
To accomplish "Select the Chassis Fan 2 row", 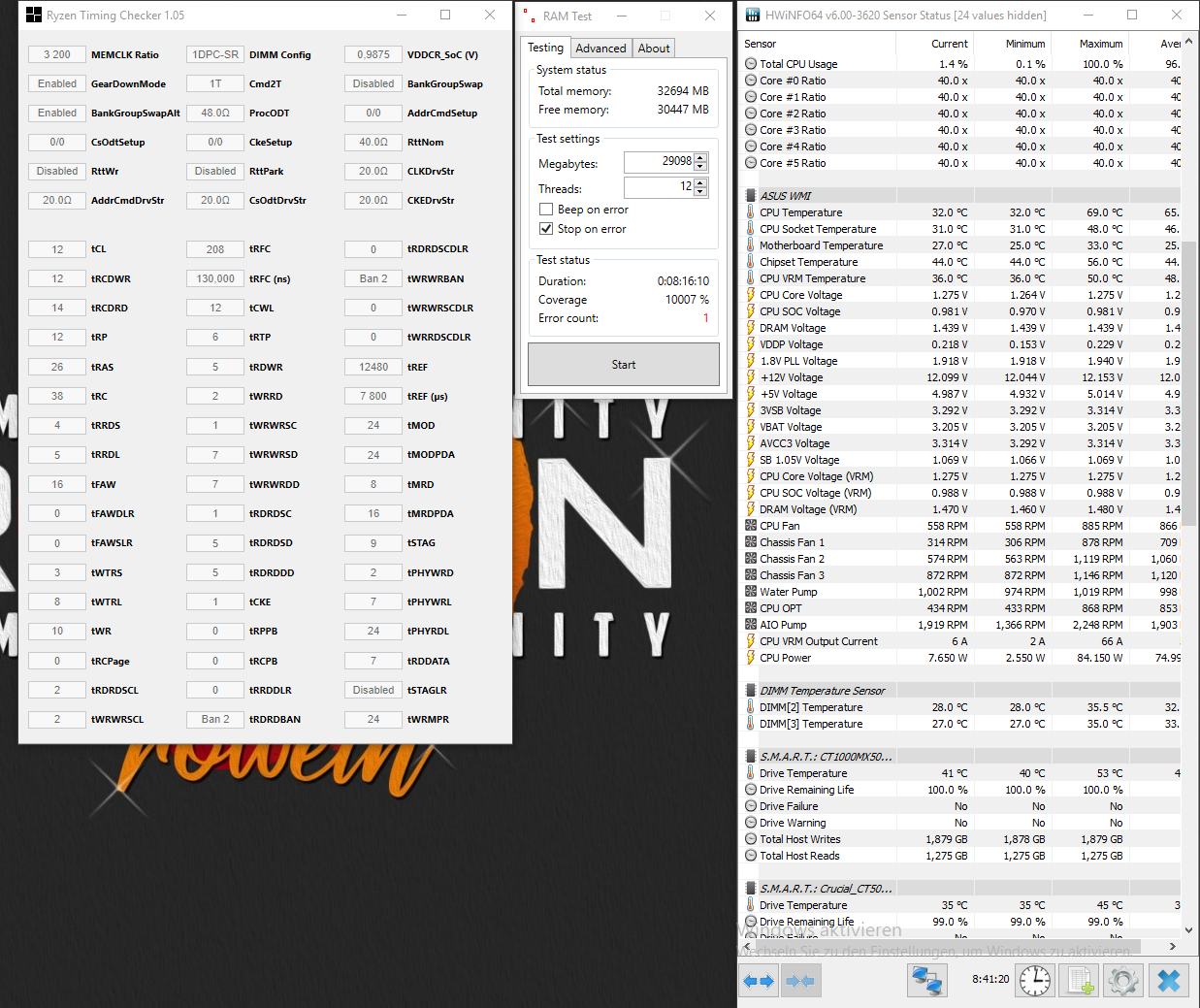I will (960, 559).
